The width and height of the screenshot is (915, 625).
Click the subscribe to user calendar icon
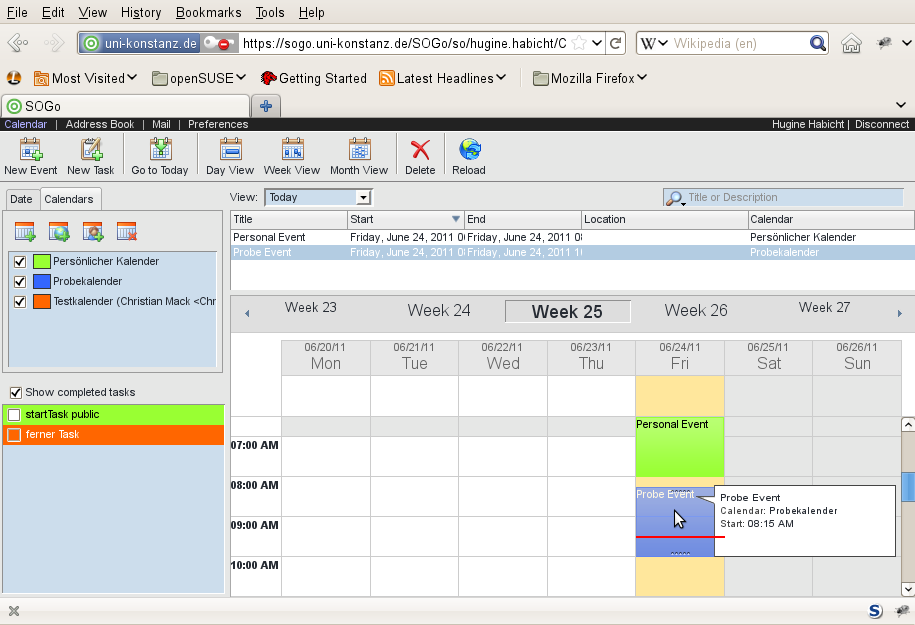click(93, 232)
